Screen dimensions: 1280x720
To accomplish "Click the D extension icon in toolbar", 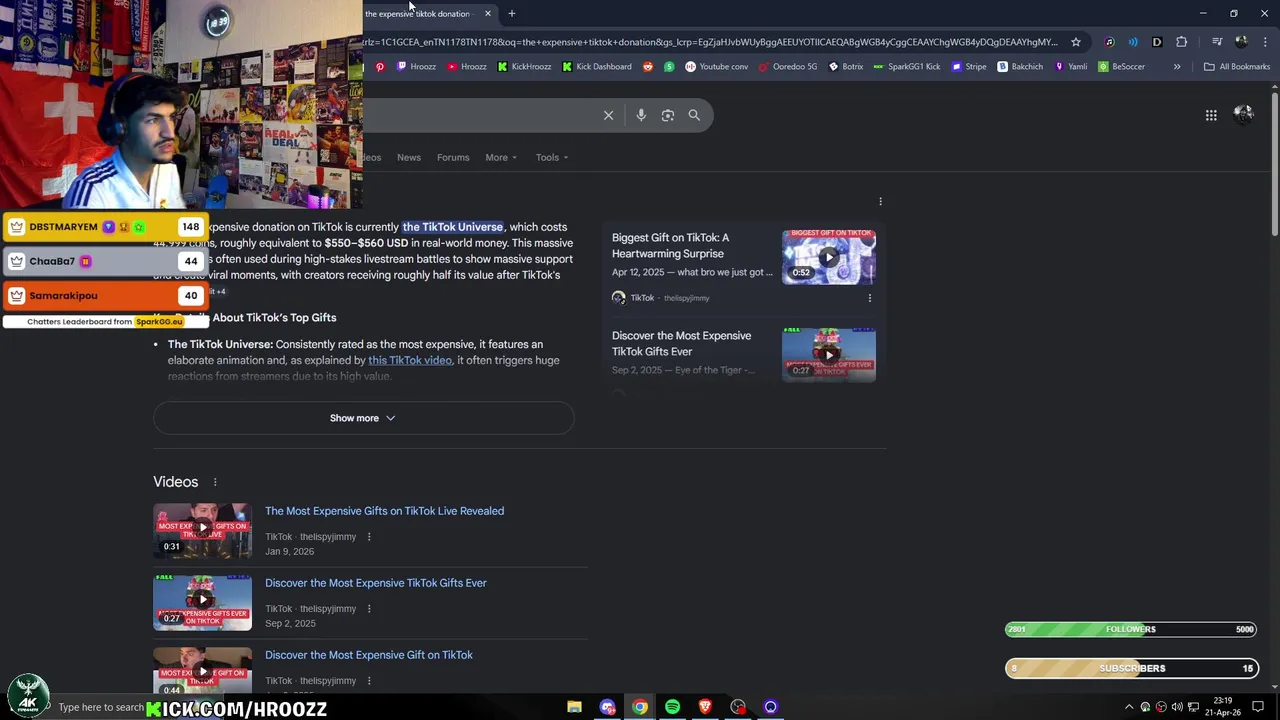I will (1157, 42).
